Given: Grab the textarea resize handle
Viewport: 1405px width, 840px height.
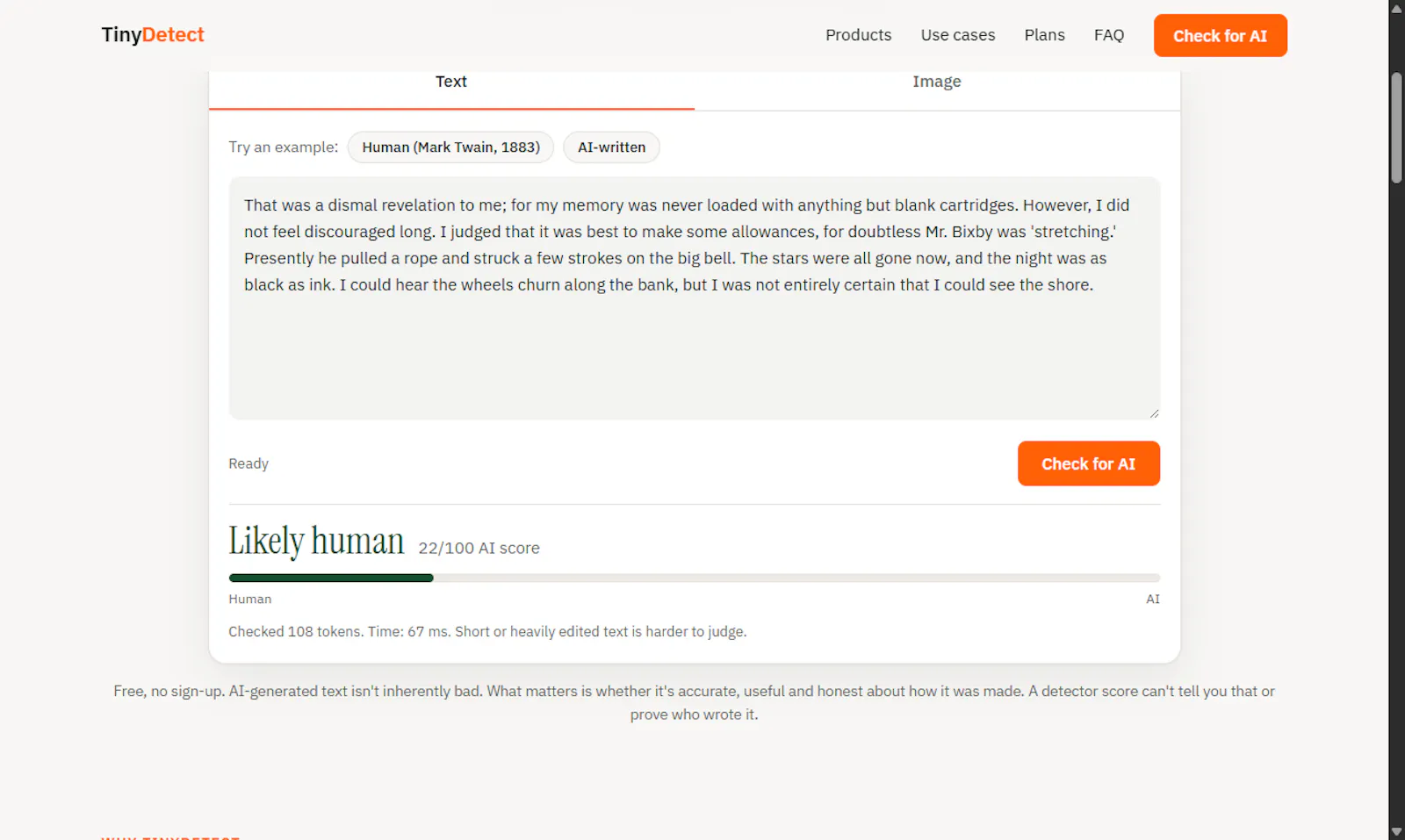Looking at the screenshot, I should [x=1154, y=413].
